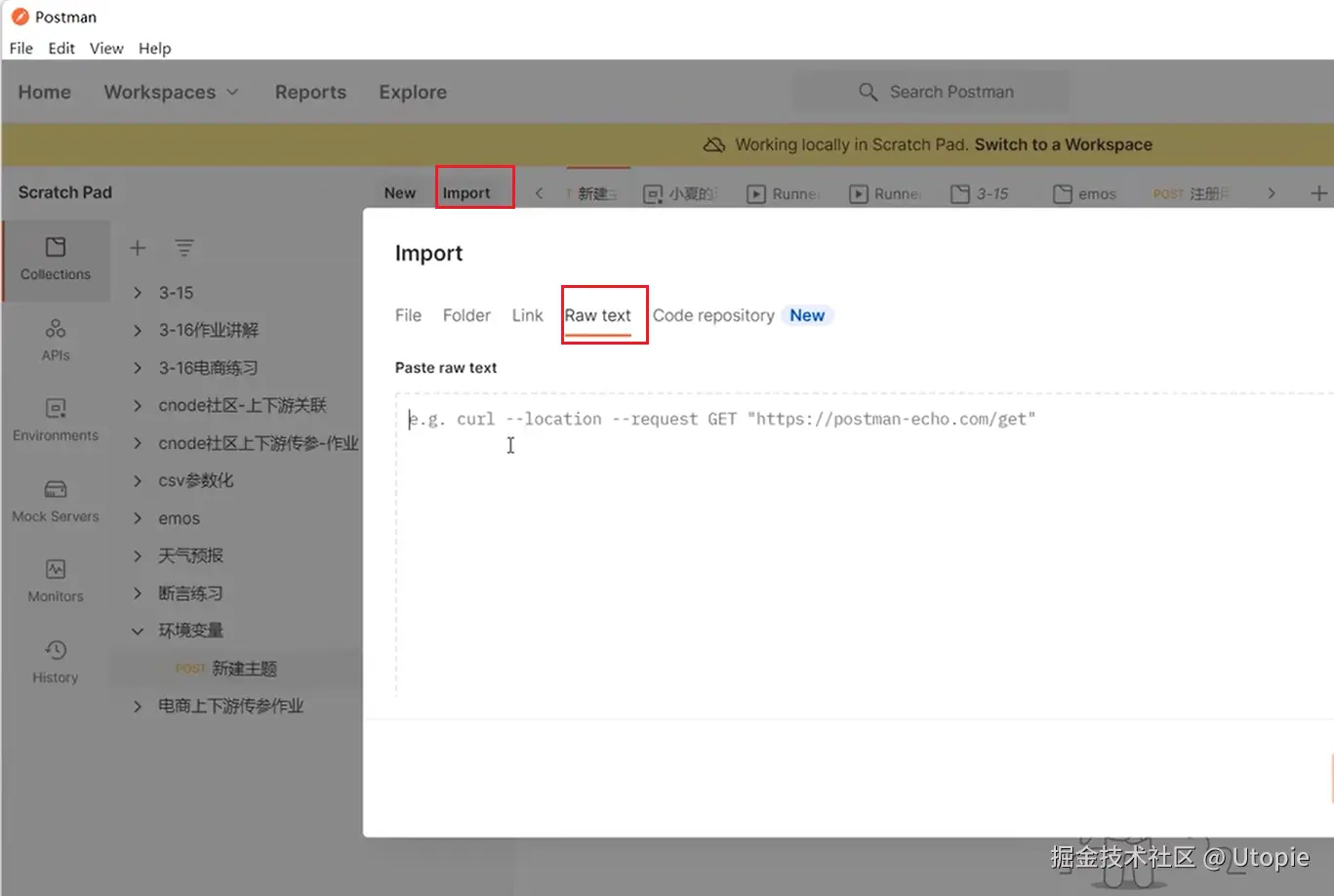
Task: Open the Help menu
Action: (x=154, y=48)
